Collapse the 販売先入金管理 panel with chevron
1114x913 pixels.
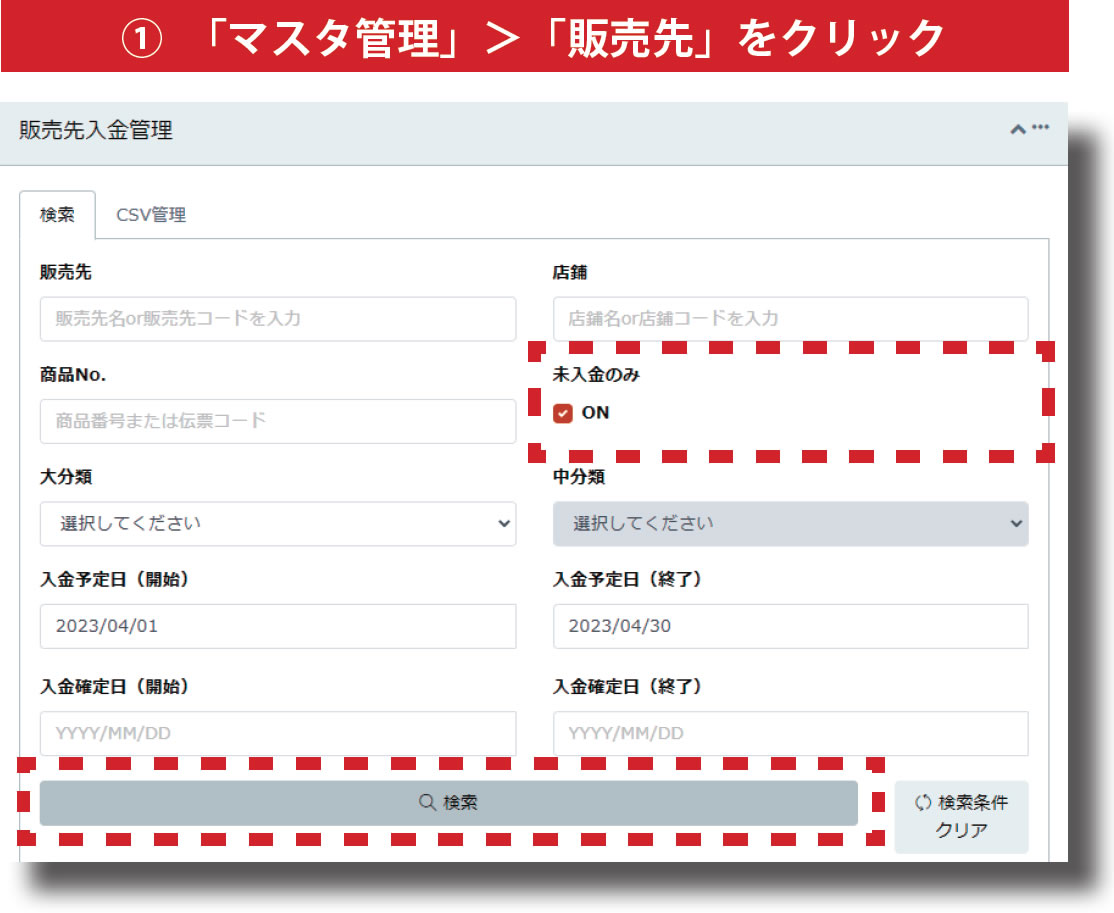(x=1018, y=130)
